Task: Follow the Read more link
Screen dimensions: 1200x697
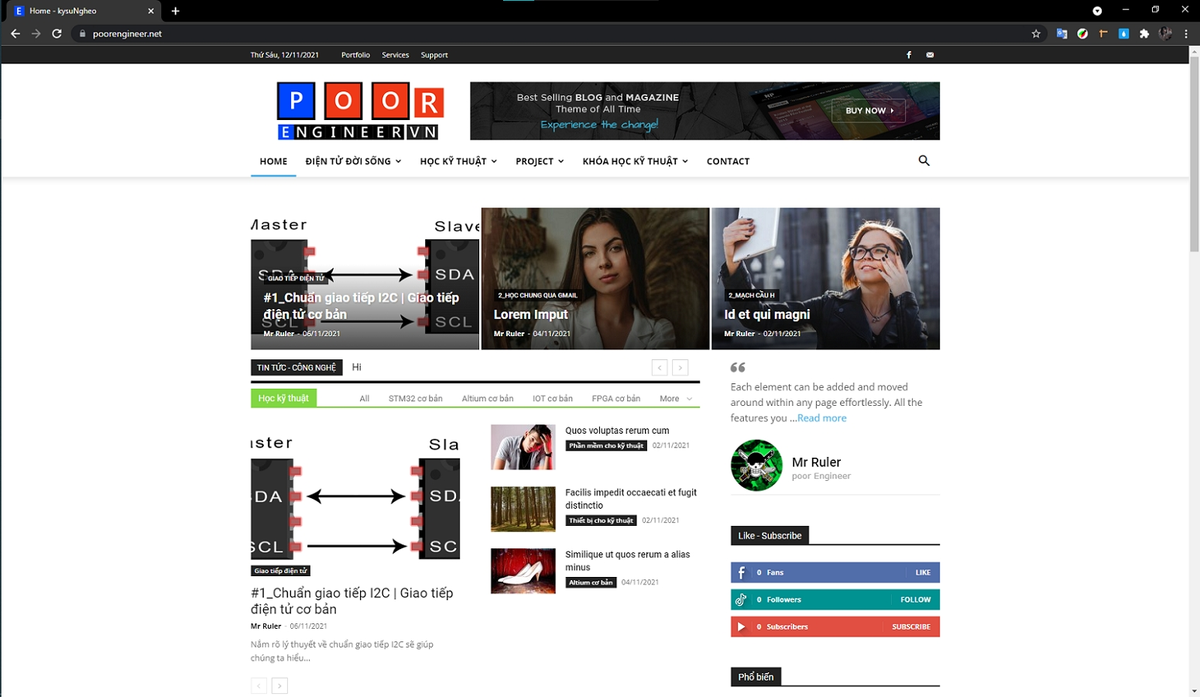Action: tap(822, 418)
